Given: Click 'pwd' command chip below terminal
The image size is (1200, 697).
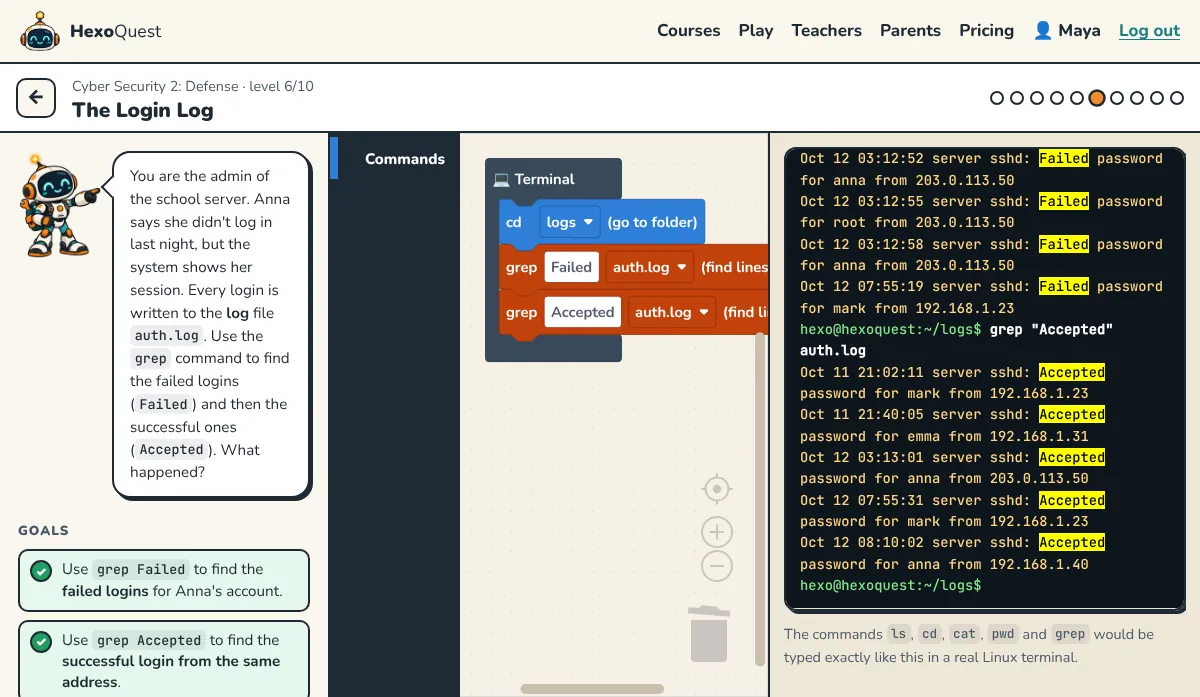Looking at the screenshot, I should click(x=1003, y=634).
